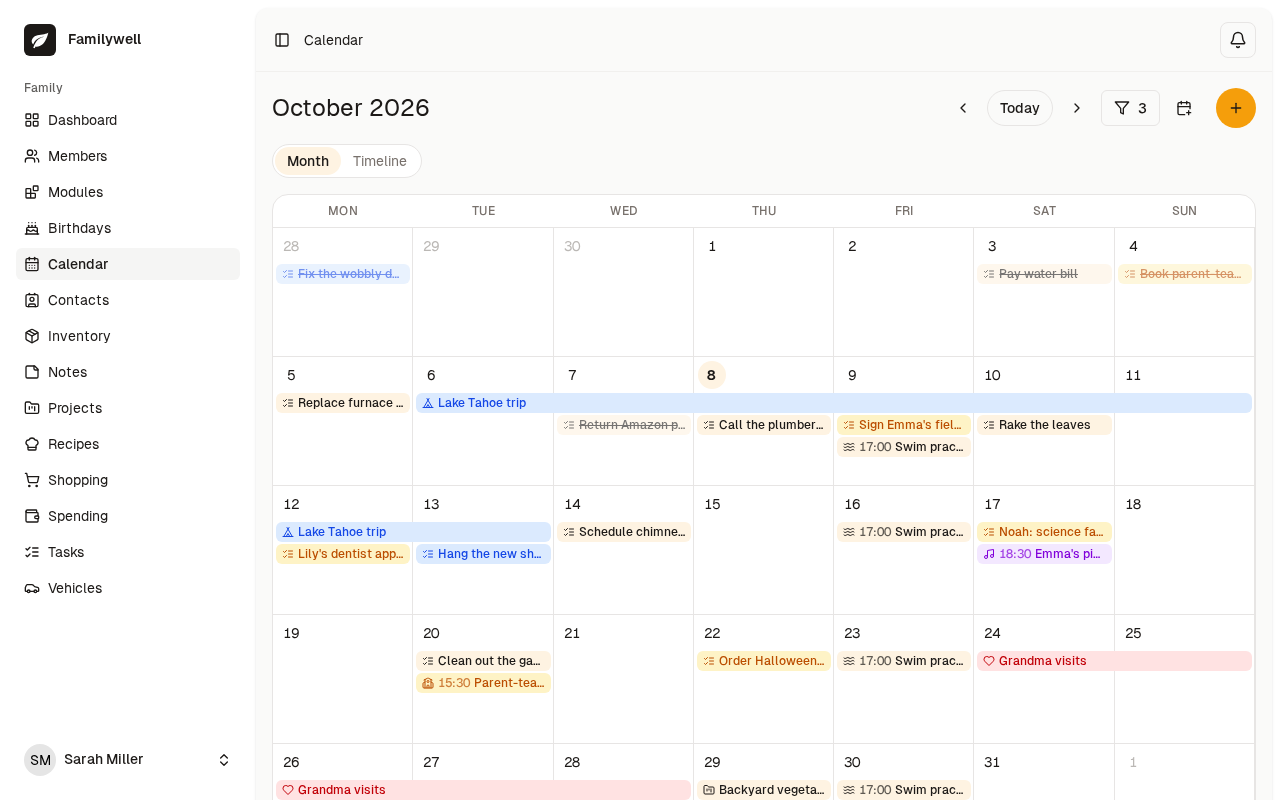Viewport: 1280px width, 800px height.
Task: Open Swim practice event on October 9
Action: [x=904, y=447]
